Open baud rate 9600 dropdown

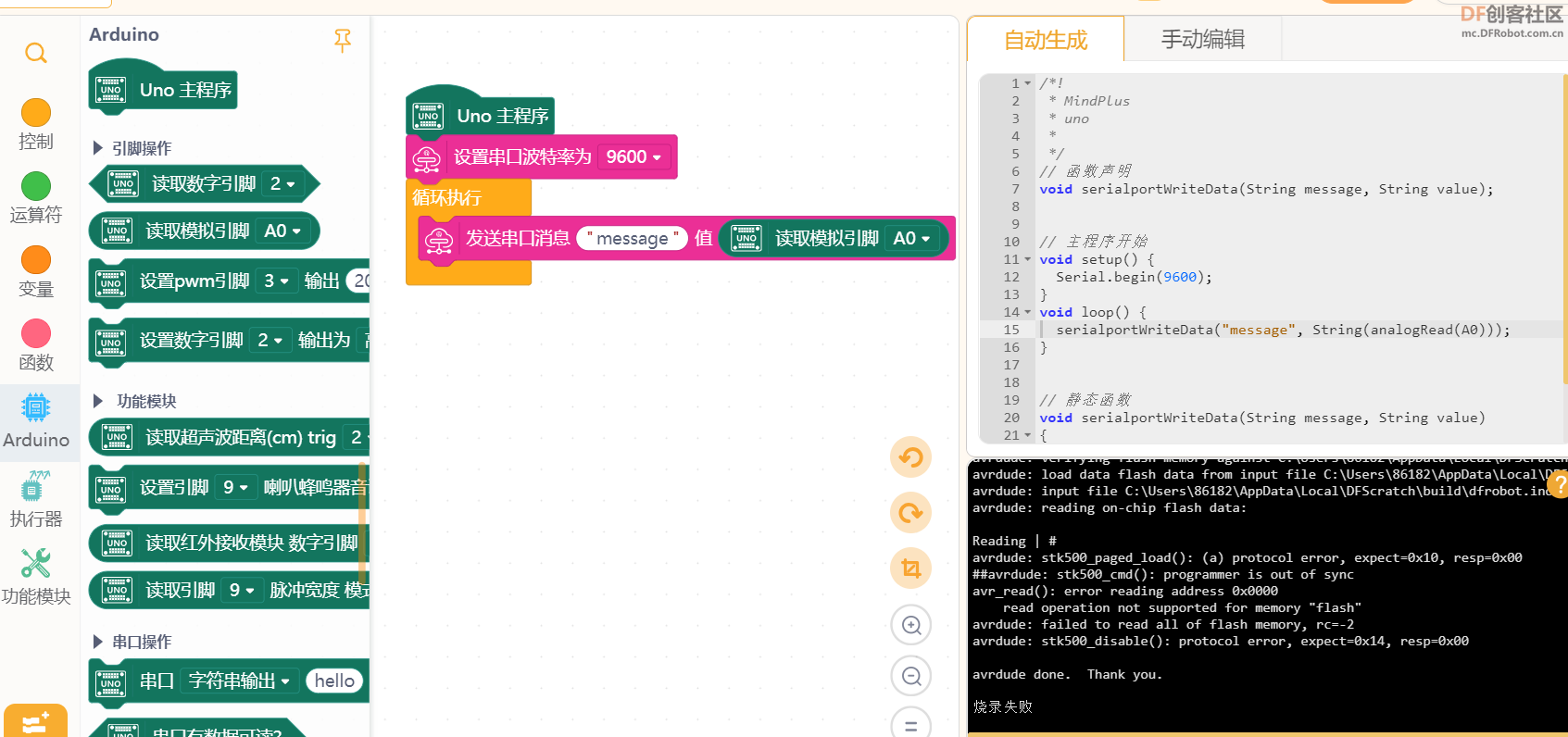tap(634, 157)
